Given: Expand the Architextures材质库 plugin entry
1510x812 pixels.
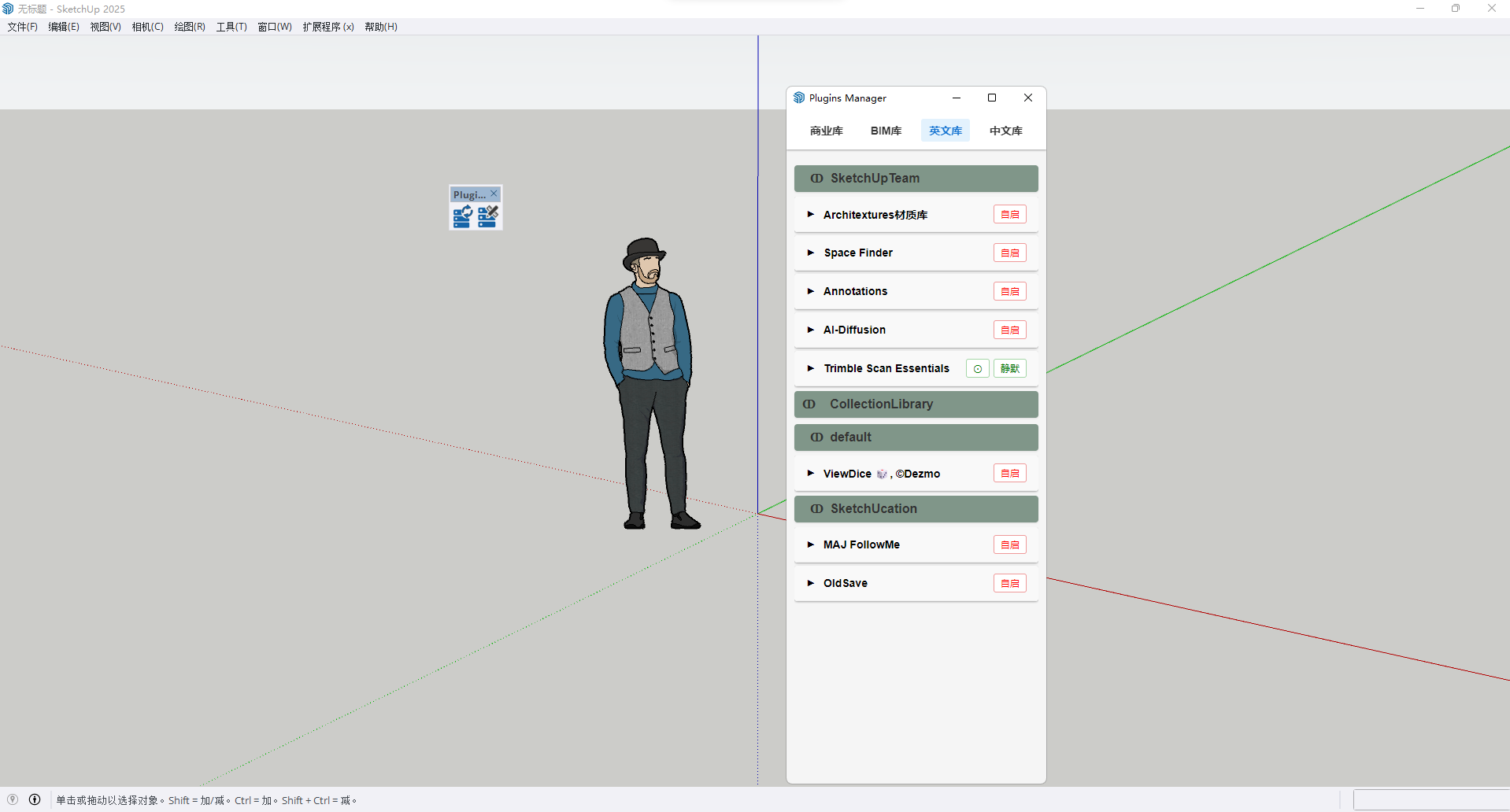Looking at the screenshot, I should pyautogui.click(x=810, y=215).
